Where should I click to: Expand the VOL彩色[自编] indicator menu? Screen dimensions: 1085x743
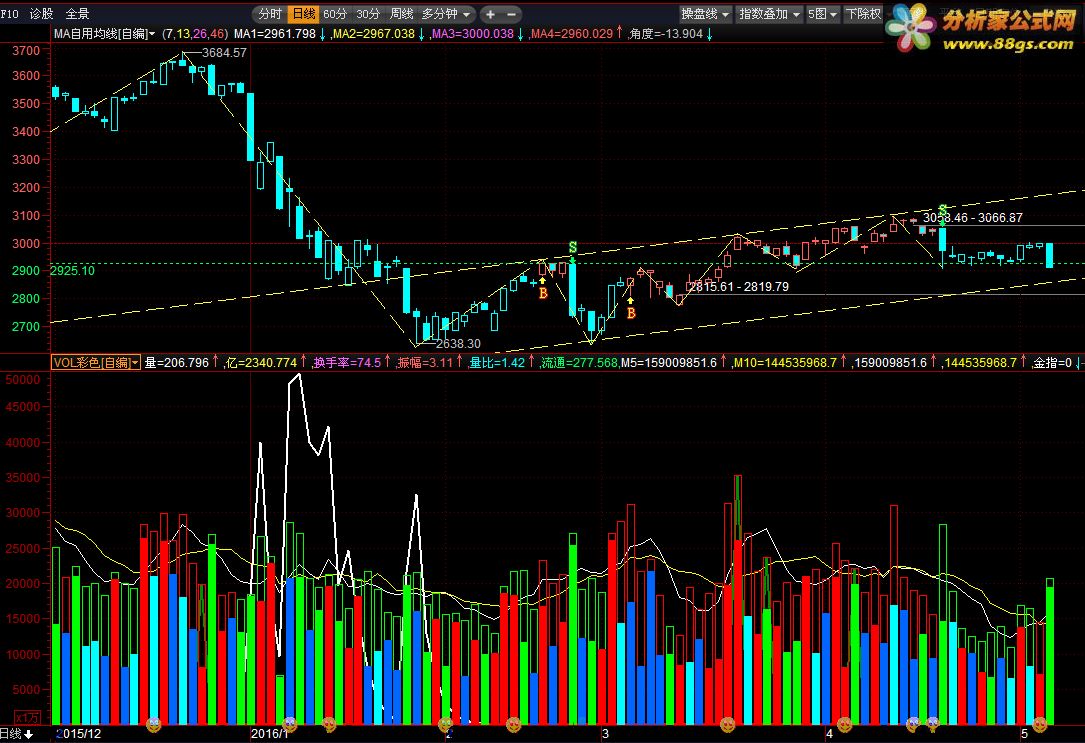click(96, 362)
